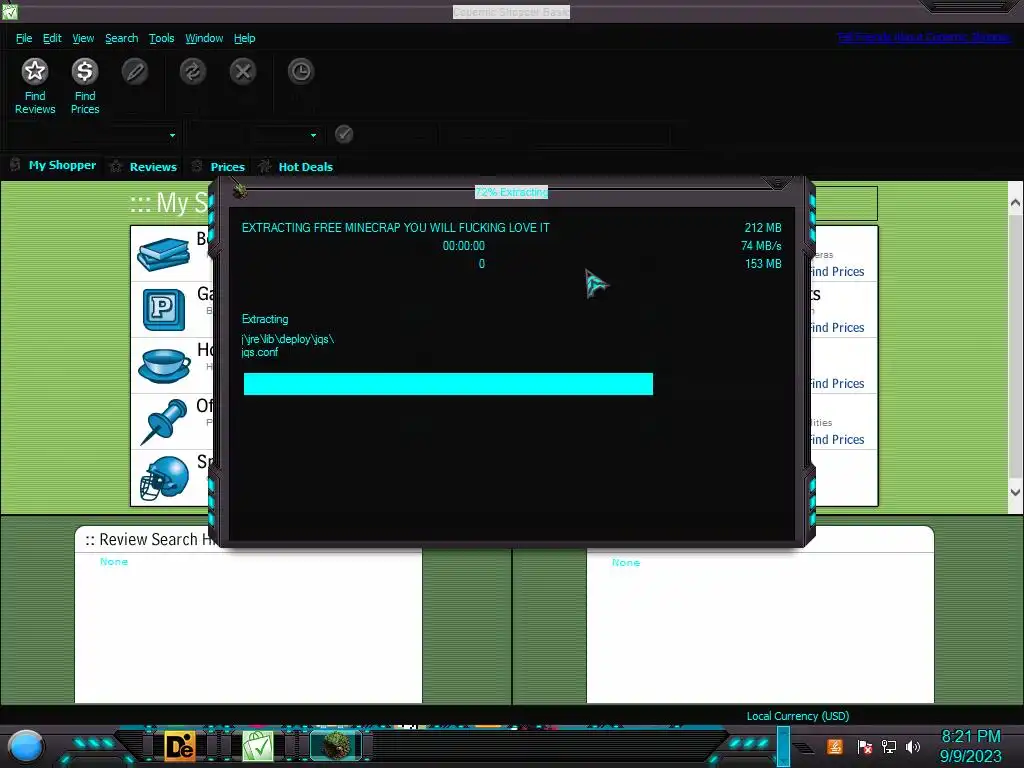
Task: Open the shopping bag checkmark taskbar app
Action: point(257,746)
